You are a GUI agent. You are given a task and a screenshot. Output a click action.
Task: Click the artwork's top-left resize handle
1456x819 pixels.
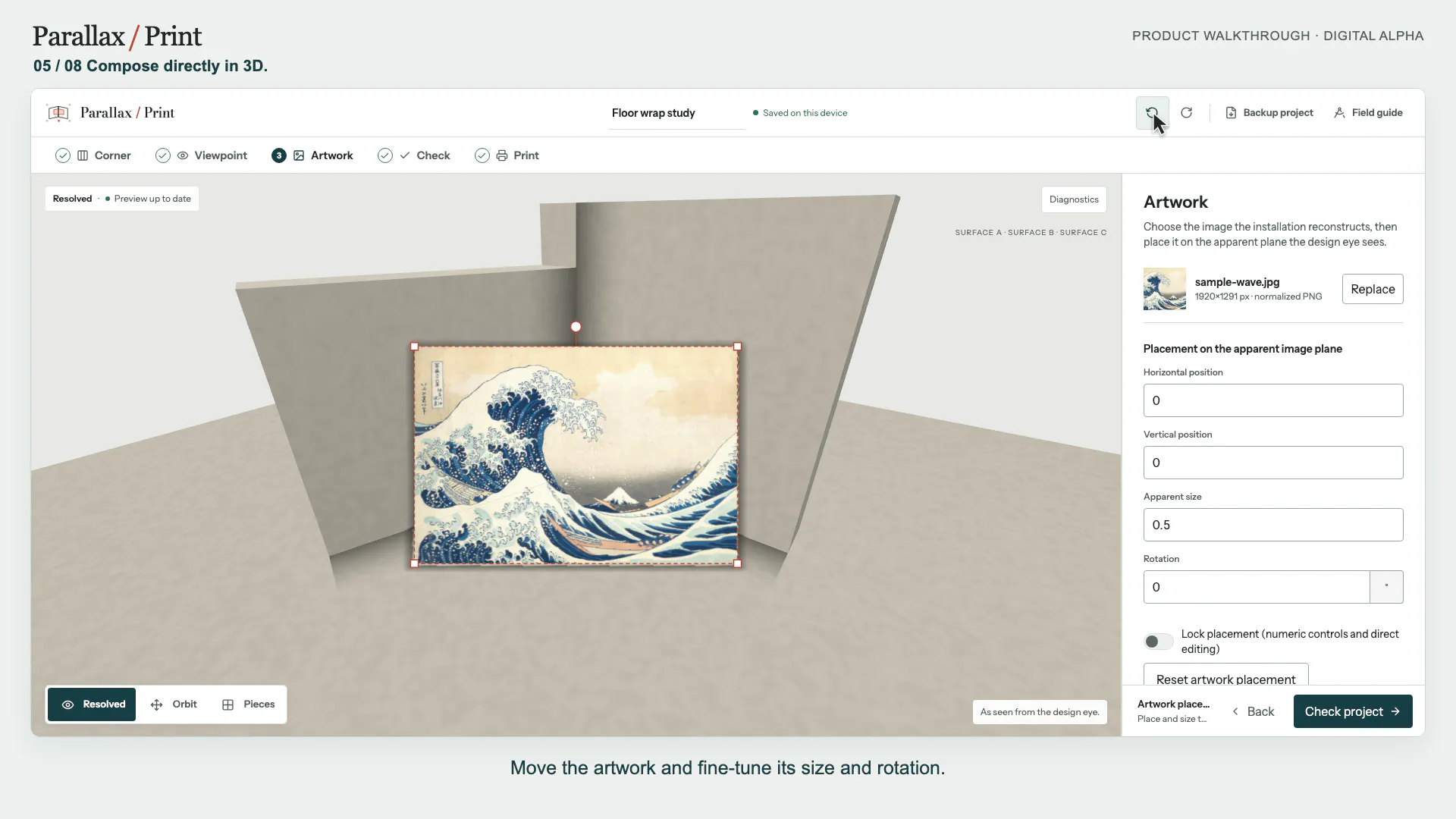tap(414, 347)
